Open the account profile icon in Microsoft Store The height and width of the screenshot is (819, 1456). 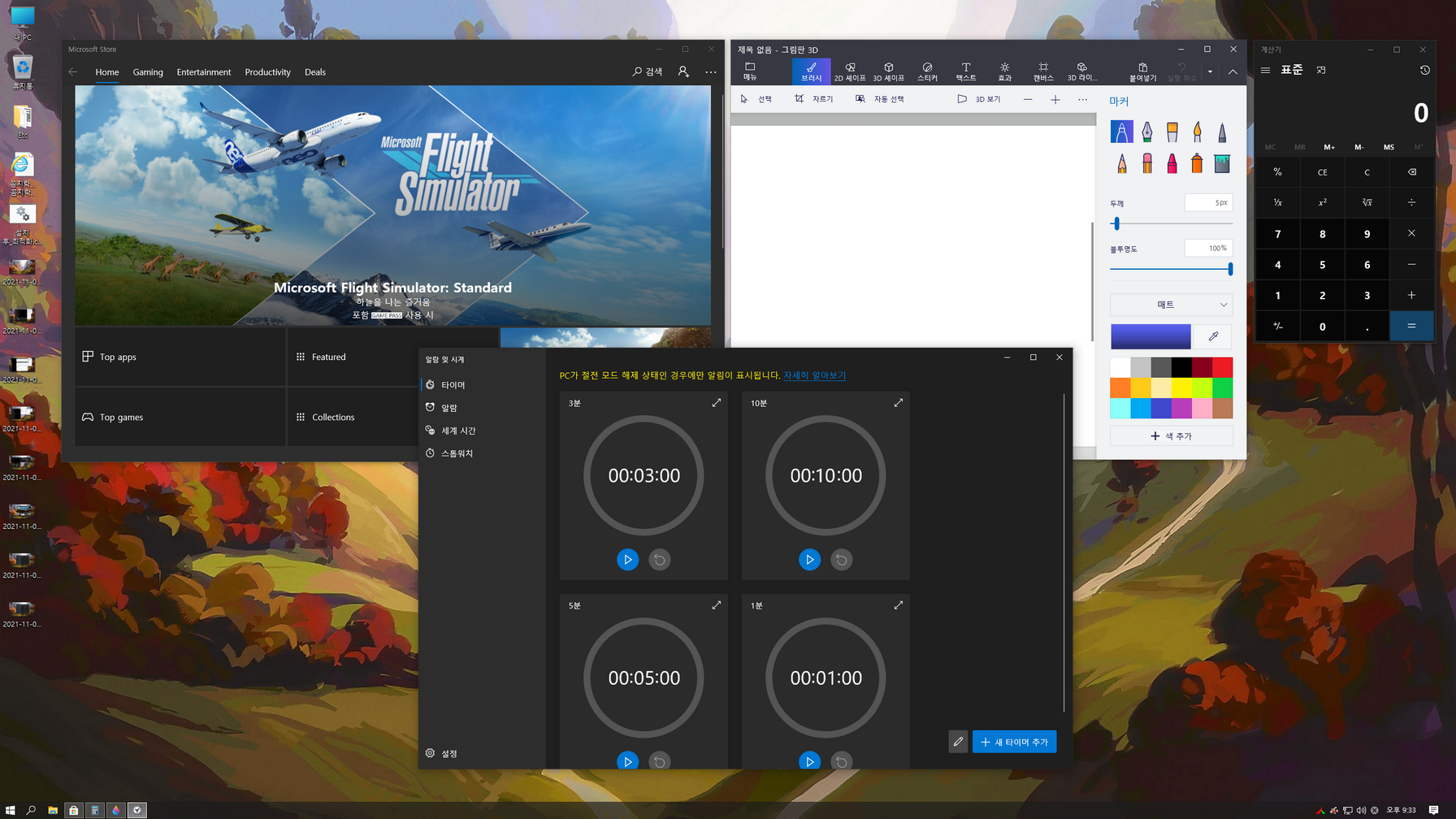(x=683, y=72)
